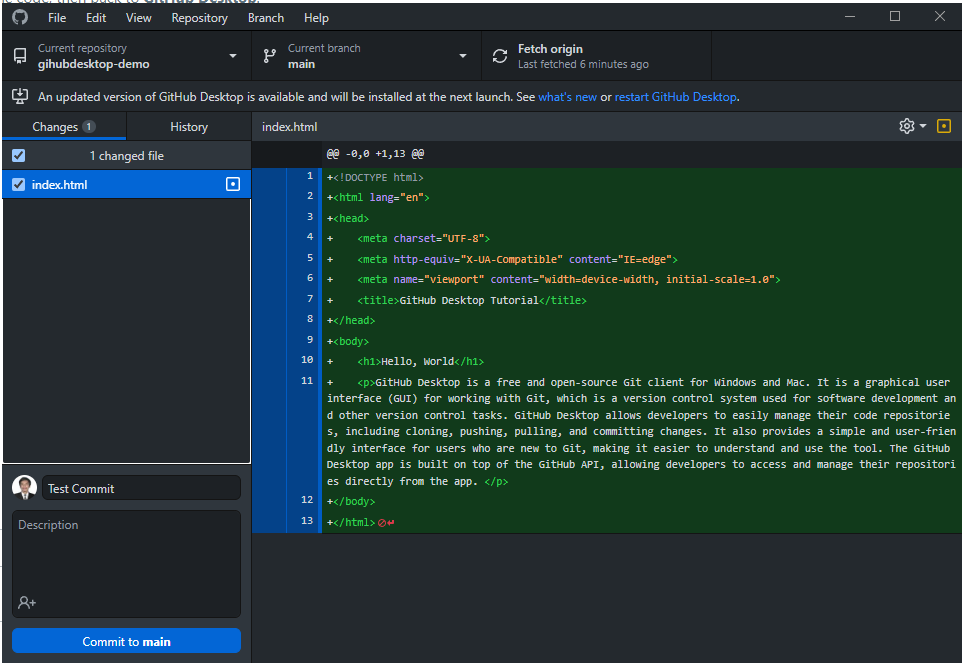966x666 pixels.
Task: Click the repository icon beside Current repository
Action: pos(20,56)
